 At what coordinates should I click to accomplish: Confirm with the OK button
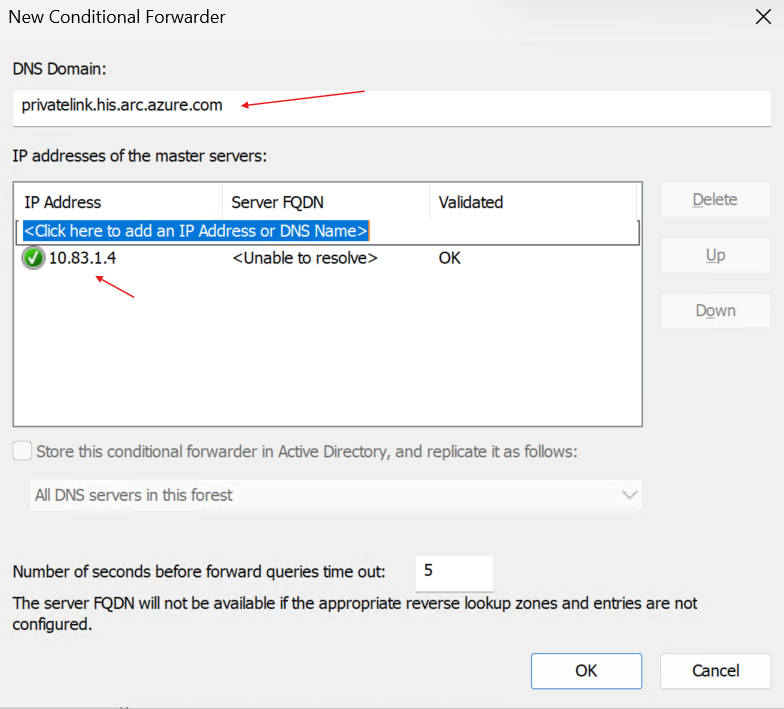pos(586,670)
